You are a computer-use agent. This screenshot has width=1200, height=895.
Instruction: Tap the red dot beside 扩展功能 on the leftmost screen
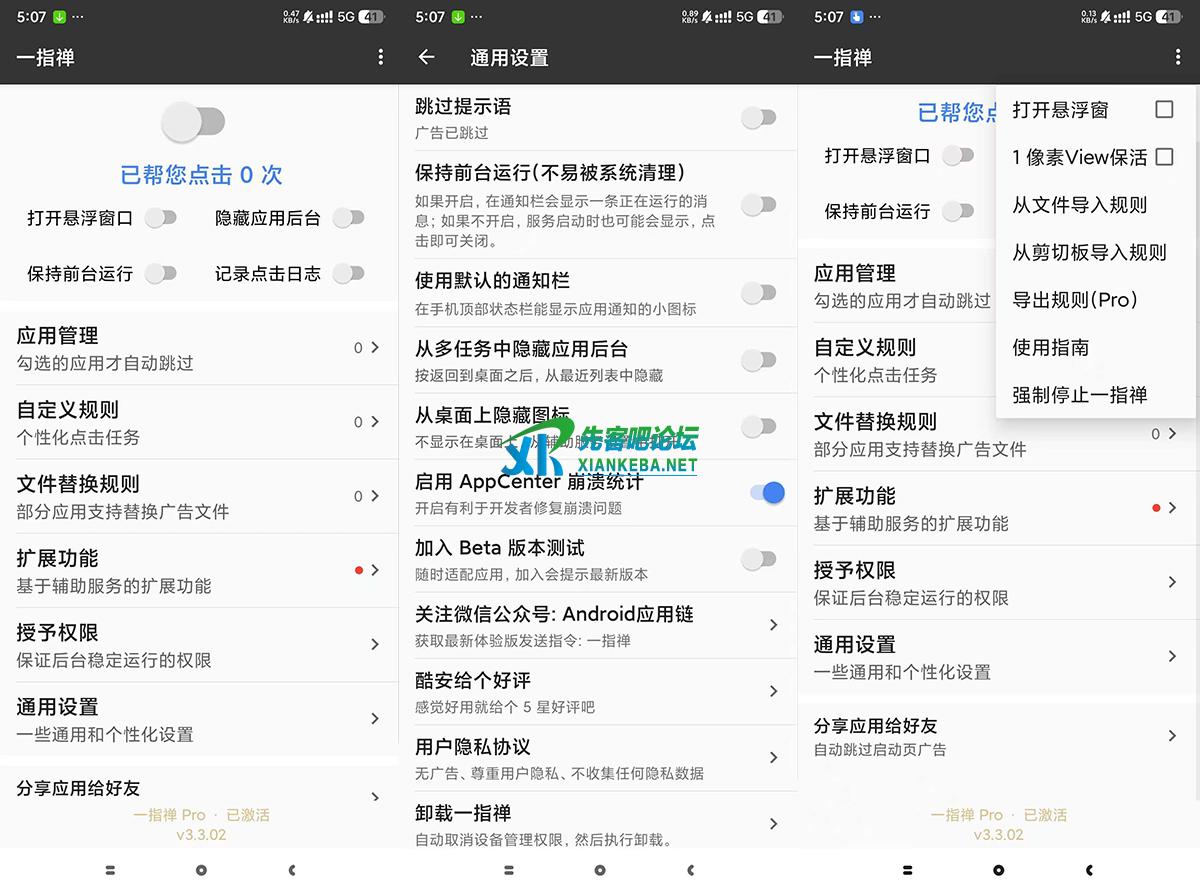coord(358,570)
